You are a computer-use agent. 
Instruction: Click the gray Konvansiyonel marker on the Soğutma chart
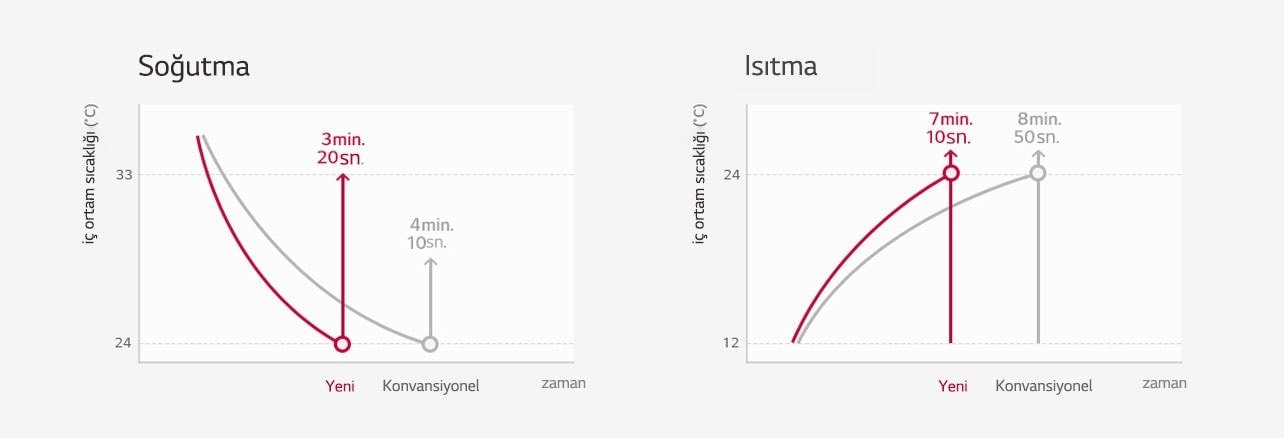tap(430, 344)
